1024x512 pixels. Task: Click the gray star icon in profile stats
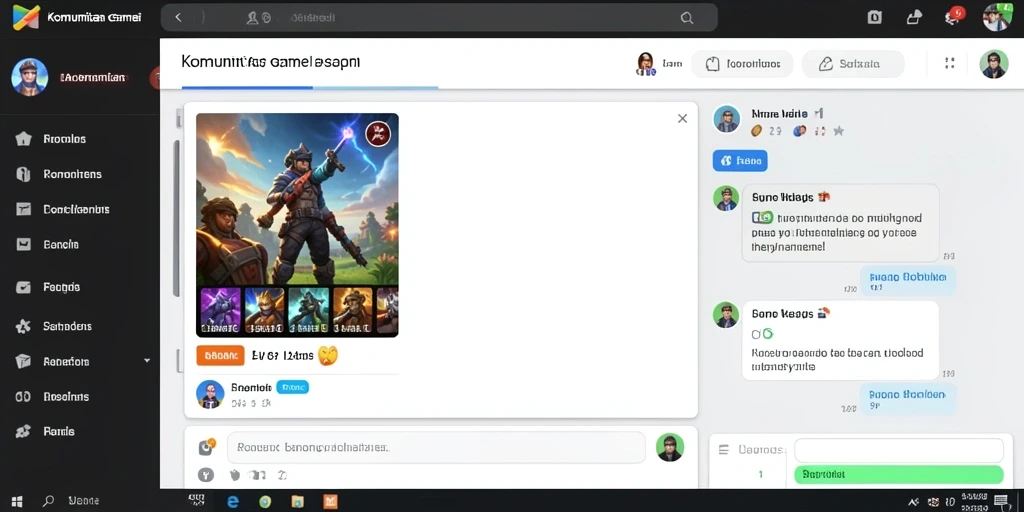click(x=839, y=131)
